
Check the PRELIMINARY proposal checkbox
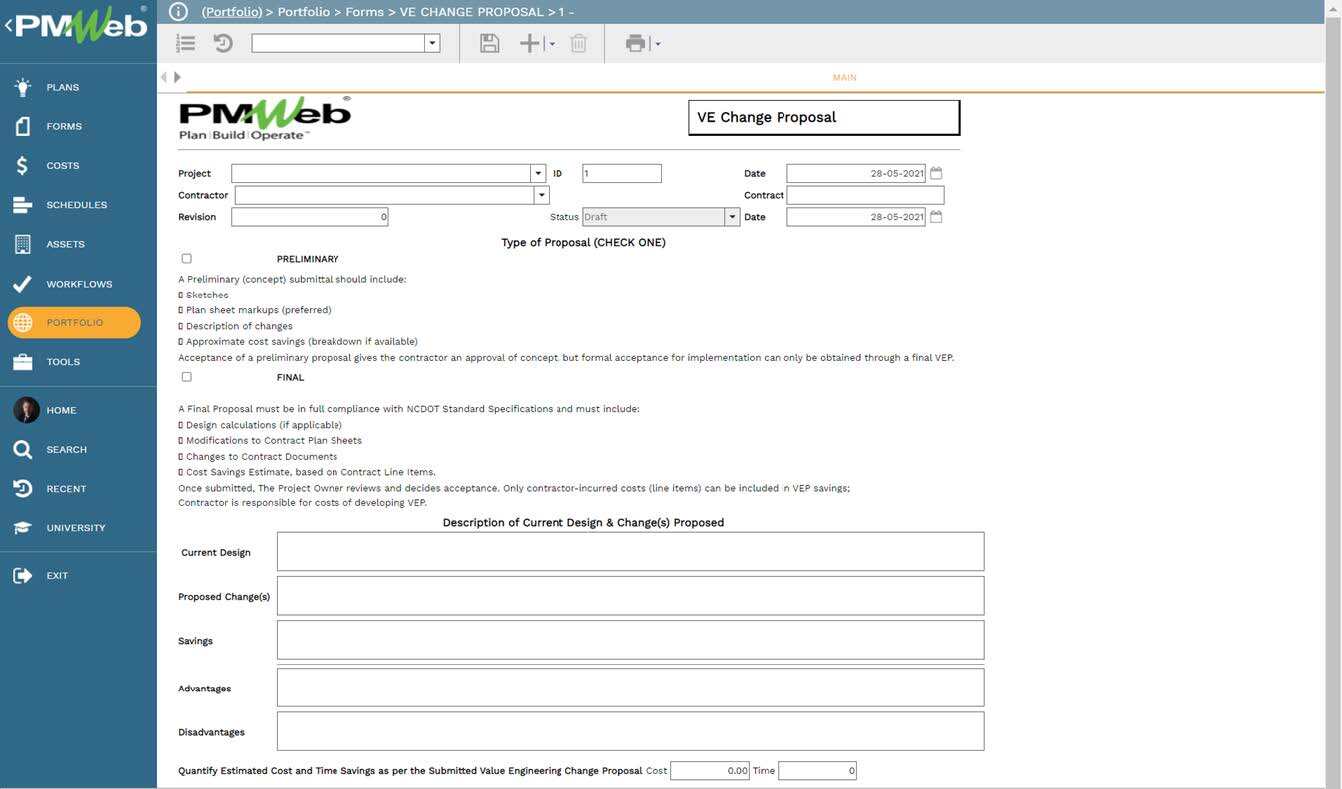186,259
